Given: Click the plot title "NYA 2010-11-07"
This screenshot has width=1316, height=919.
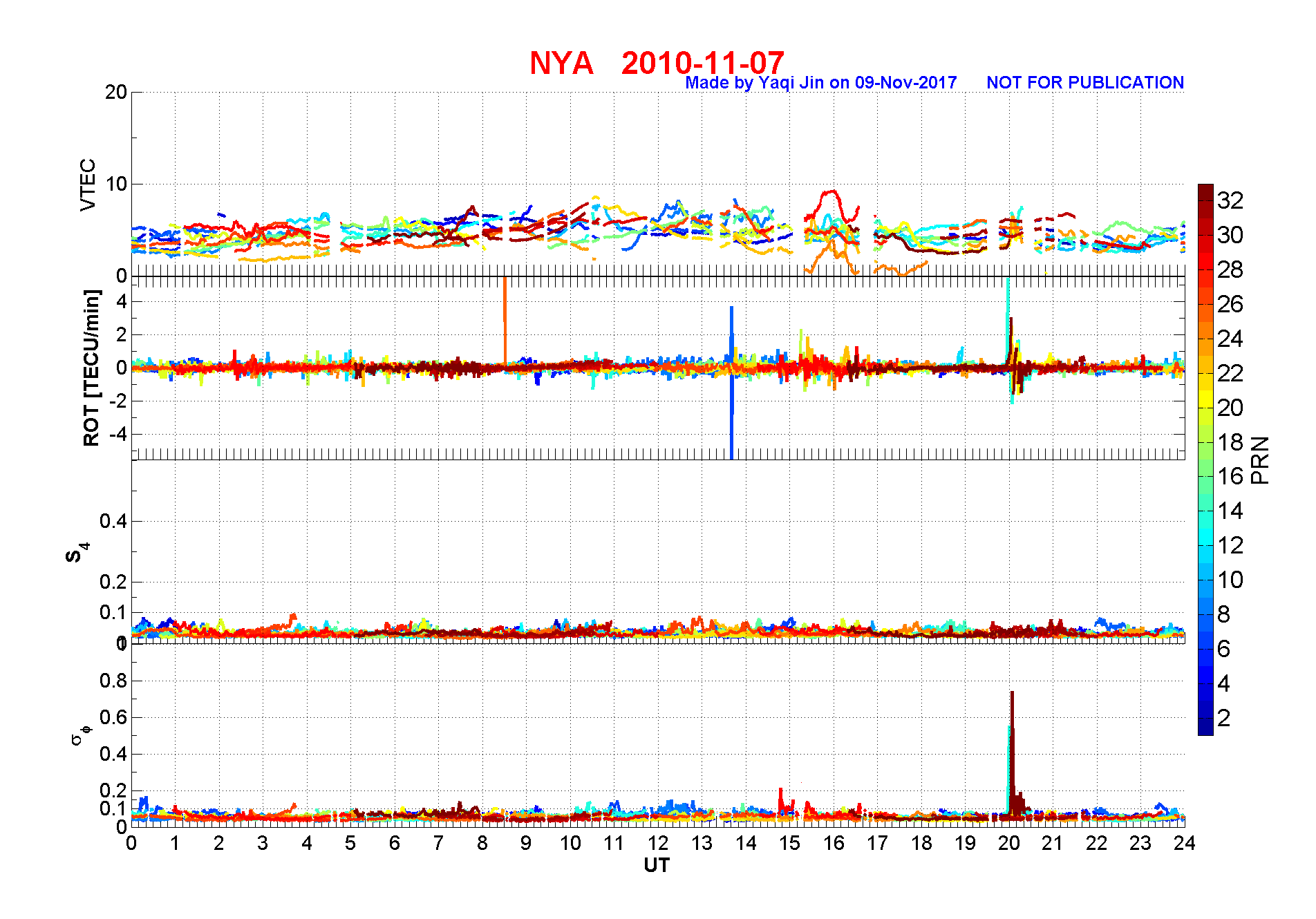Looking at the screenshot, I should pos(657,63).
